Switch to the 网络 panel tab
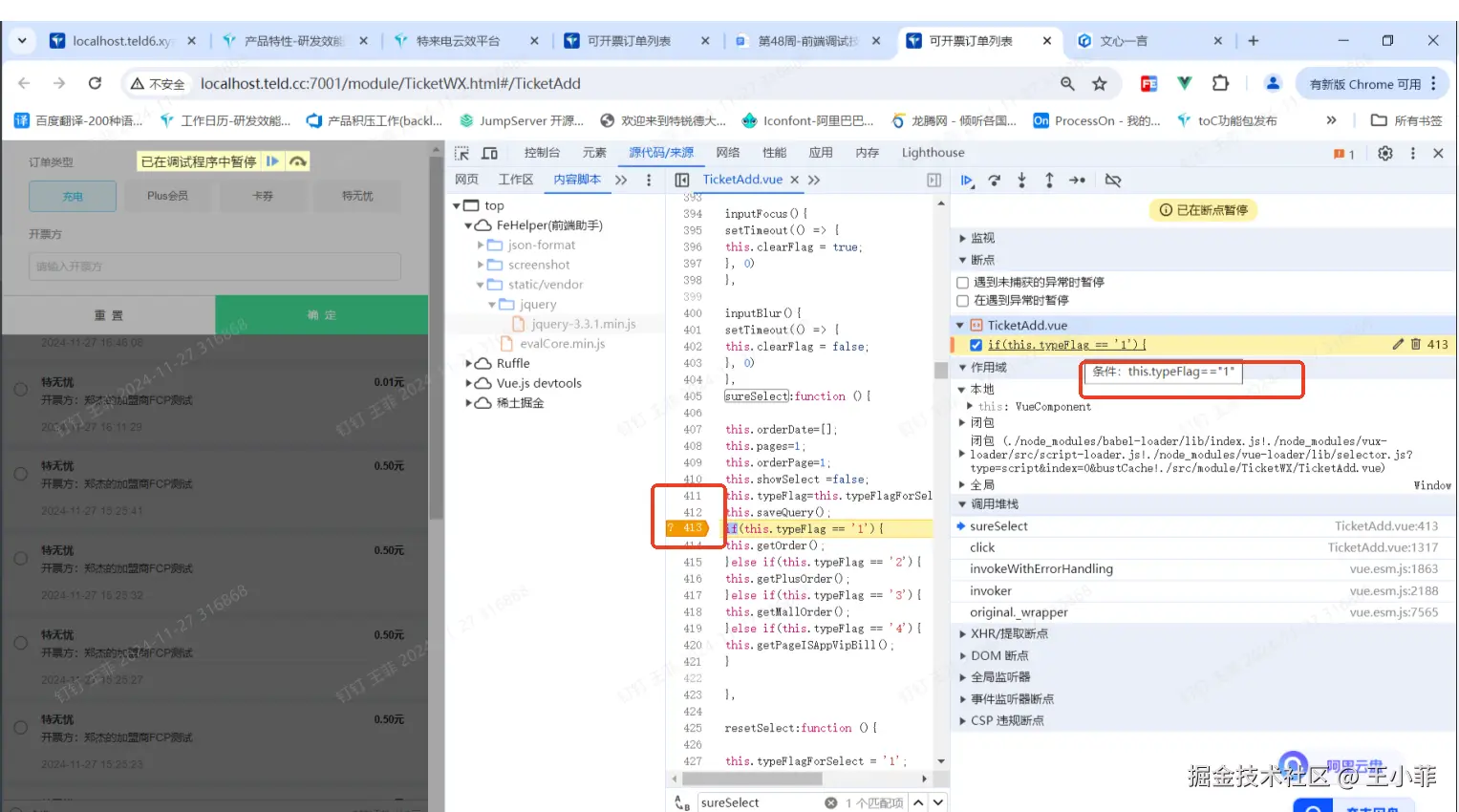The height and width of the screenshot is (812, 1459). tap(728, 153)
